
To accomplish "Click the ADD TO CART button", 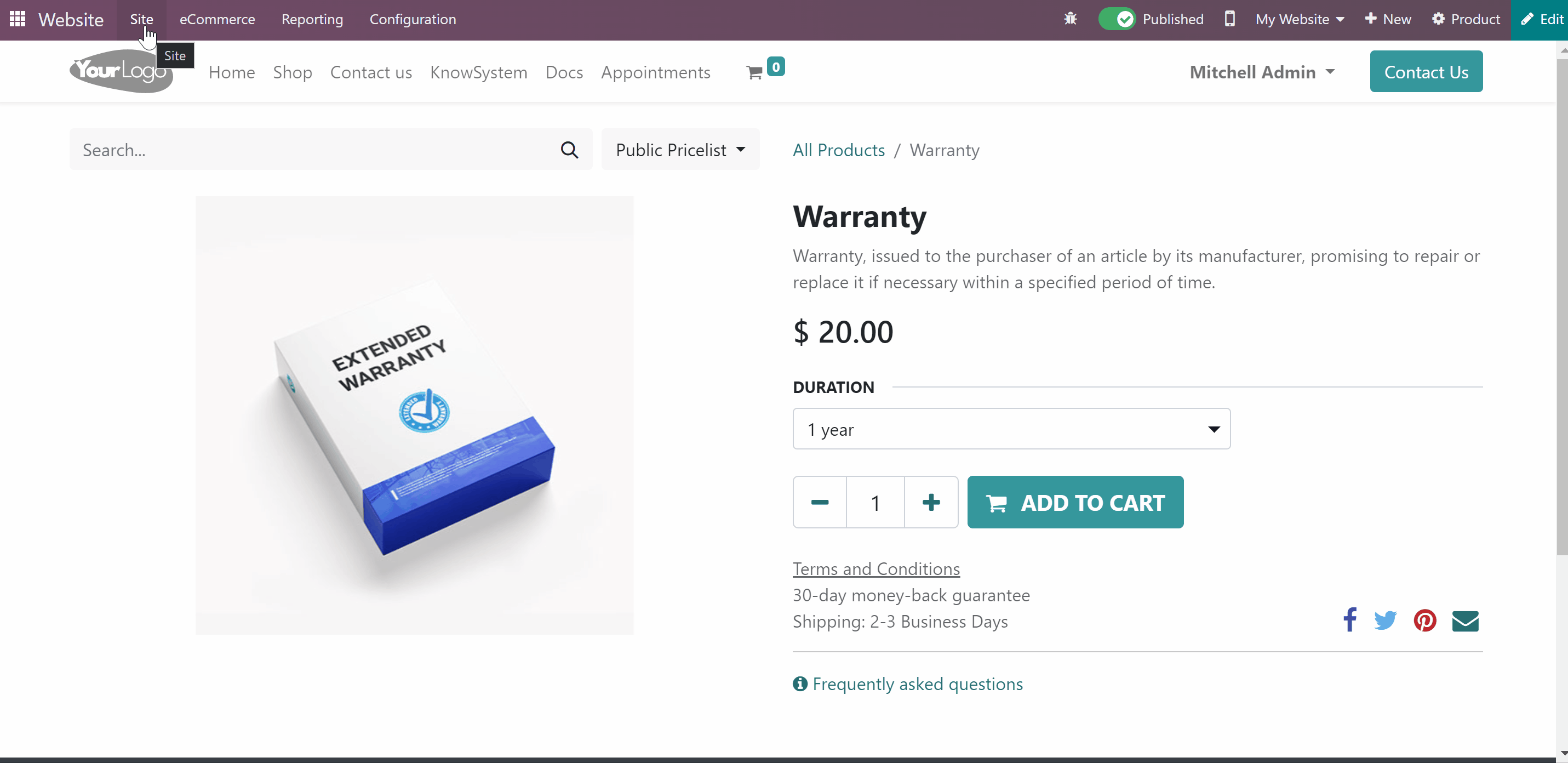I will pyautogui.click(x=1075, y=503).
